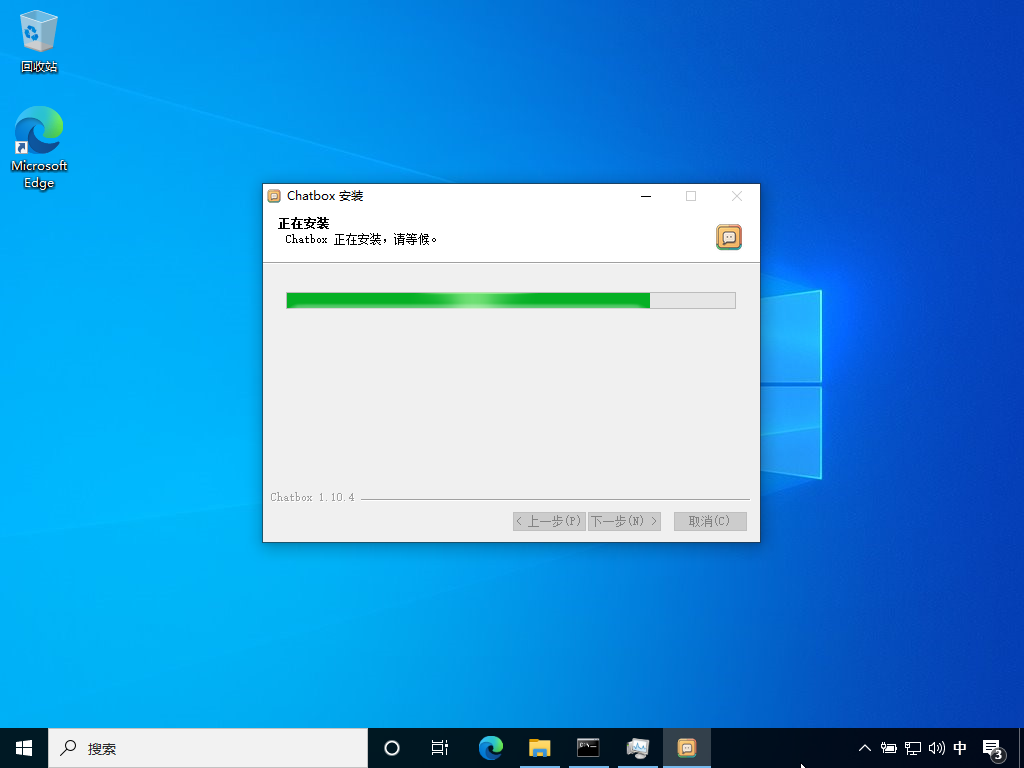Screen dimensions: 1024x768
Task: Show hidden system tray icons
Action: (x=865, y=748)
